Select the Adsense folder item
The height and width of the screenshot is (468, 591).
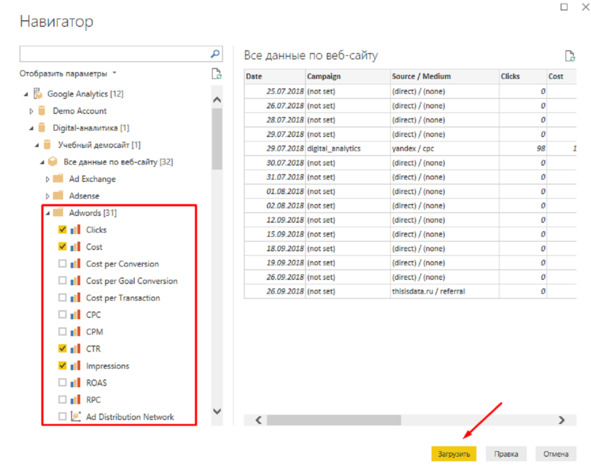pyautogui.click(x=84, y=196)
